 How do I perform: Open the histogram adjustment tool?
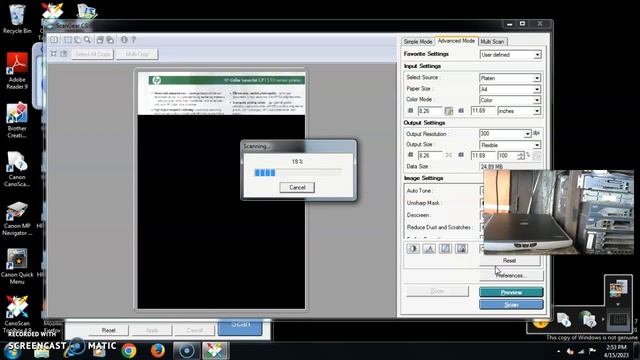(429, 249)
